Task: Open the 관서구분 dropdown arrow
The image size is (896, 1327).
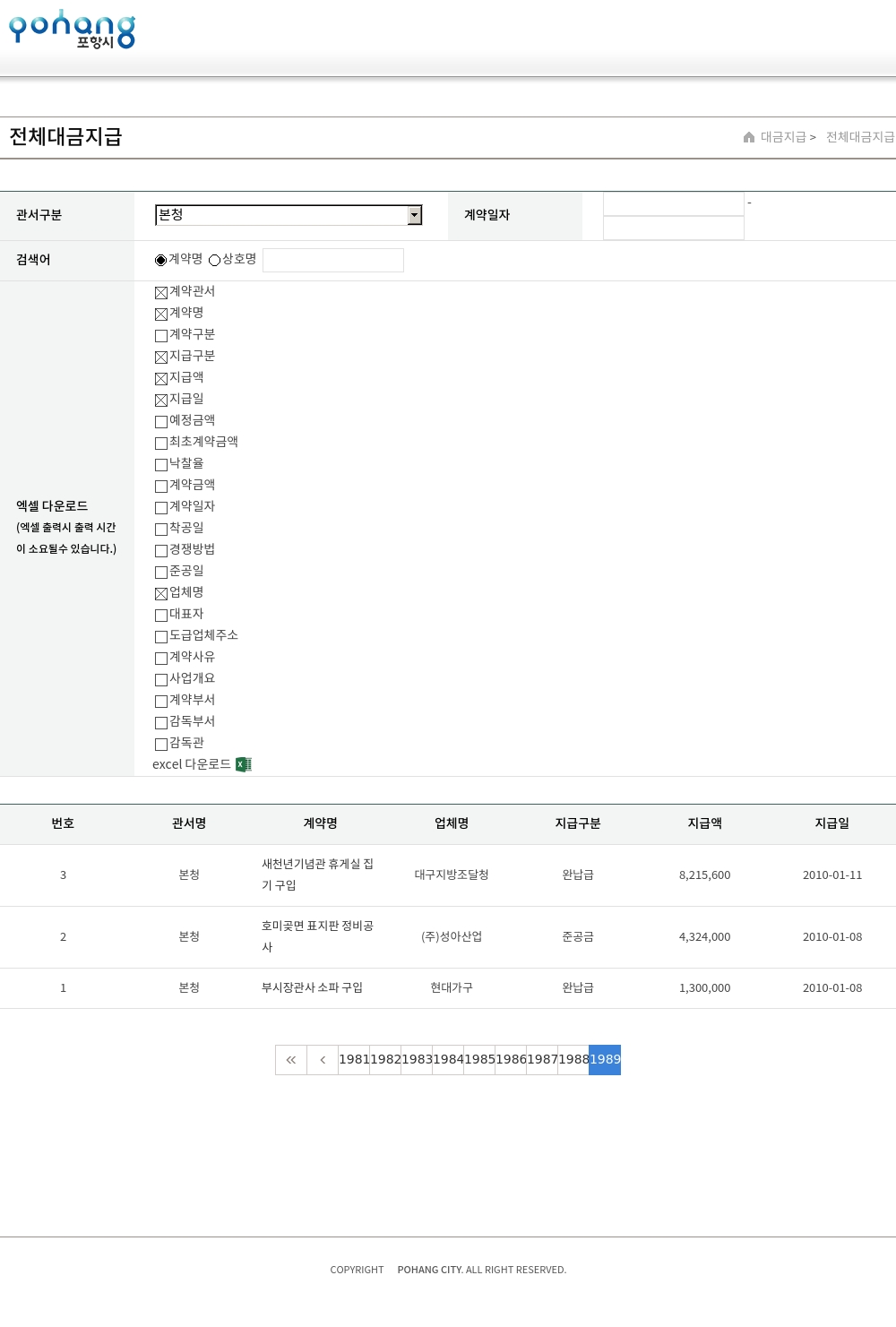Action: (415, 215)
